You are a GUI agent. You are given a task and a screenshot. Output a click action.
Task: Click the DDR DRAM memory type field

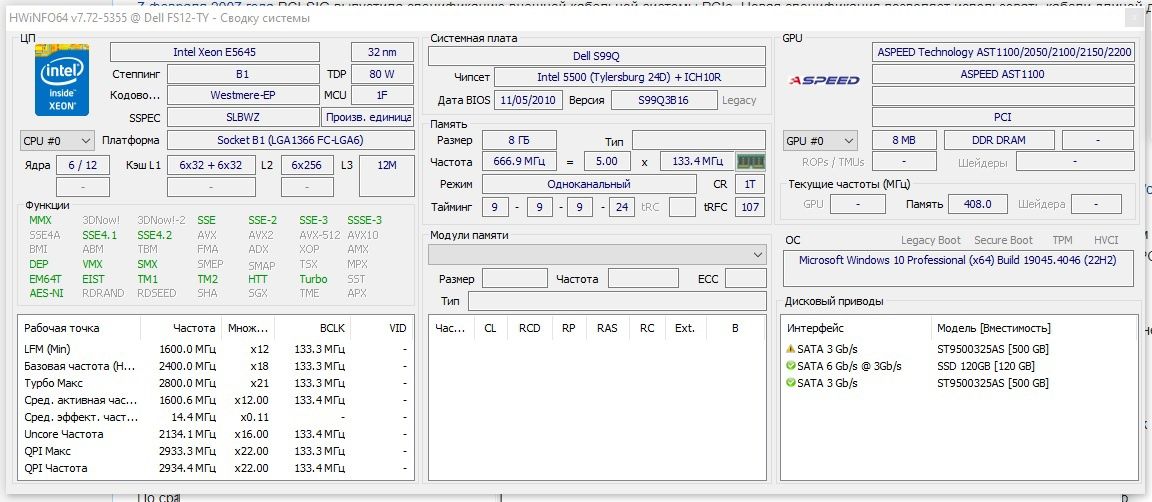point(999,140)
